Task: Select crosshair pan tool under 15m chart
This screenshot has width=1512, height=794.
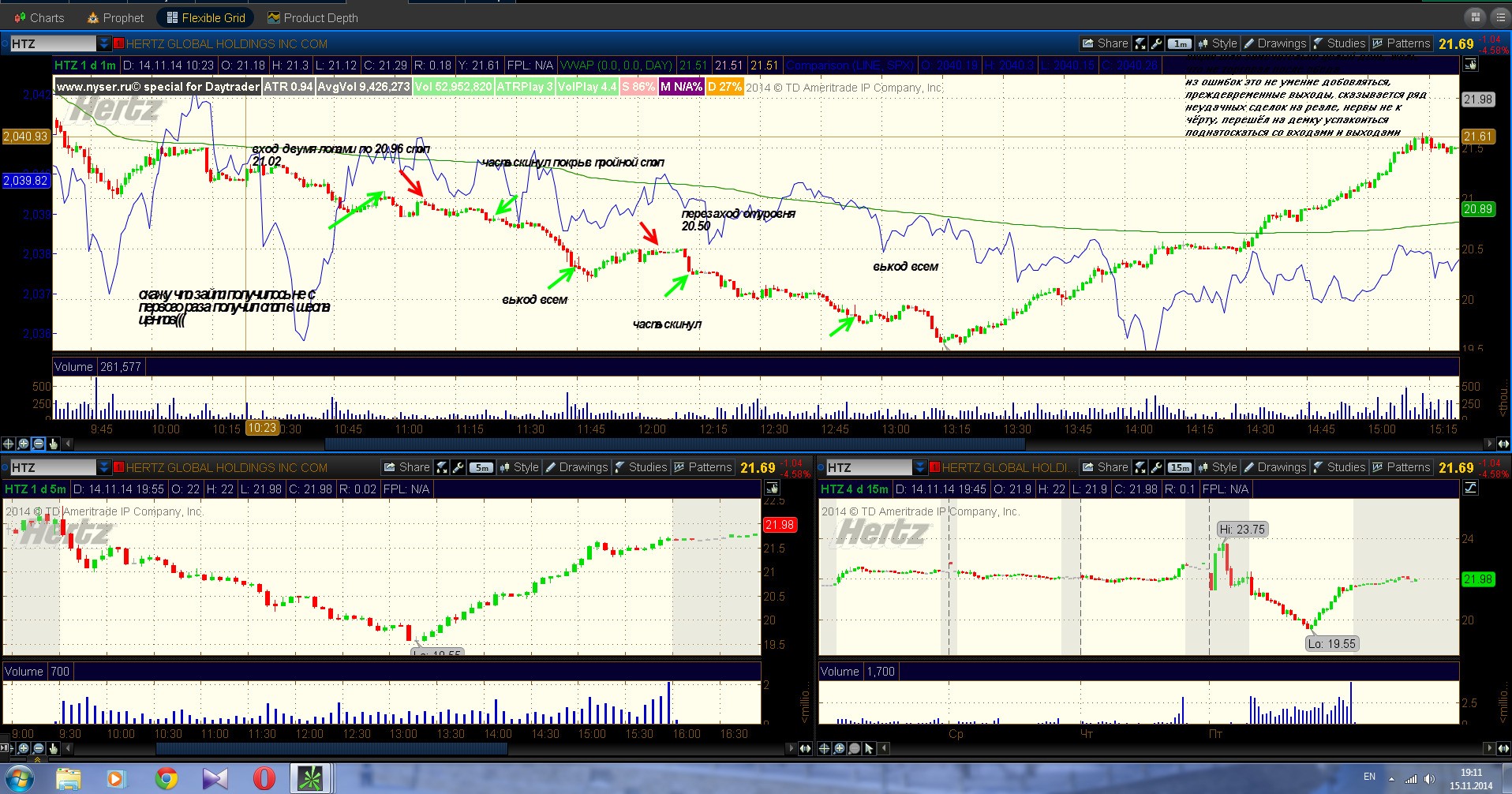Action: pyautogui.click(x=824, y=748)
